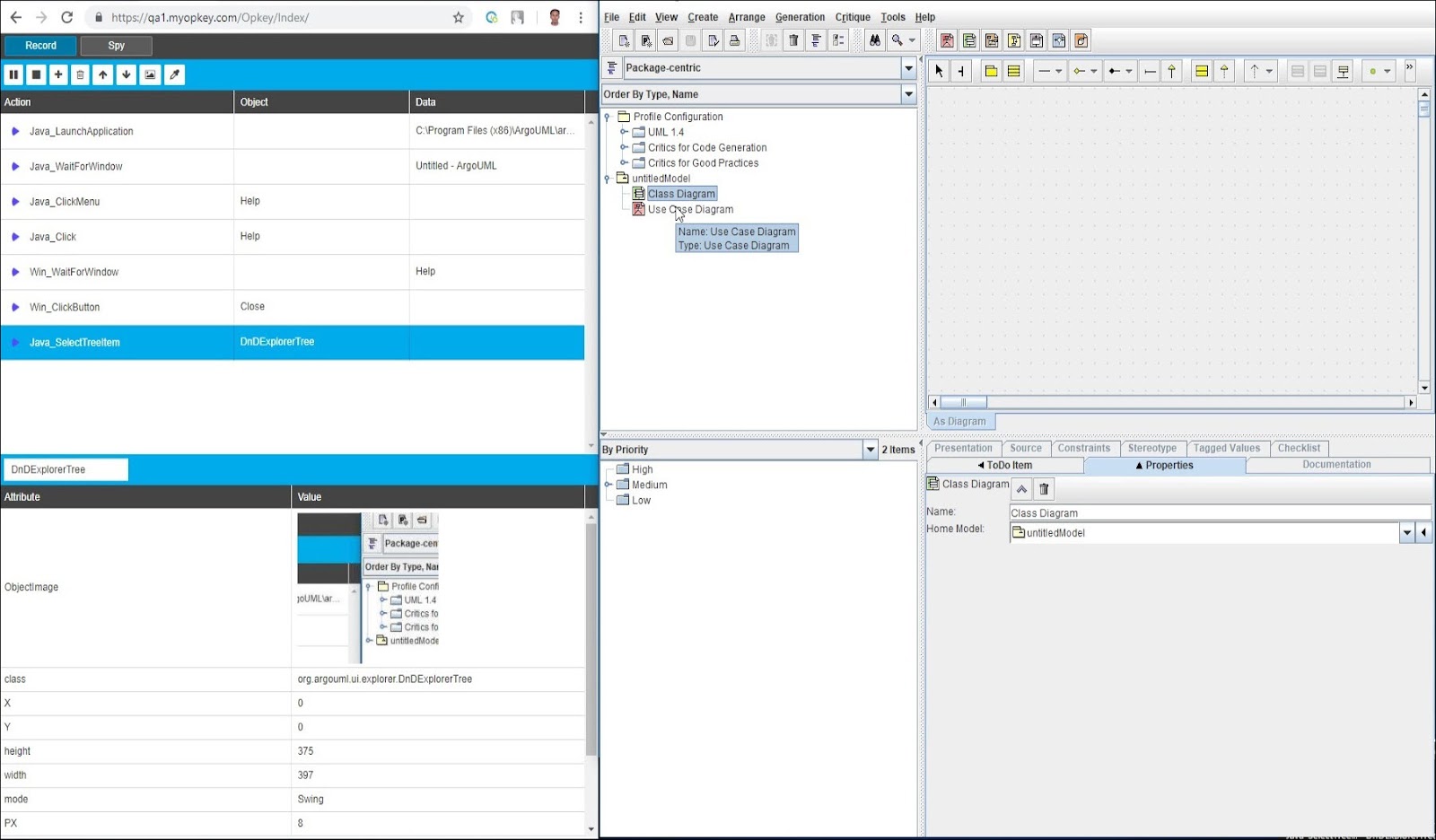Image resolution: width=1436 pixels, height=840 pixels.
Task: Select the Use Case Diagram tree item
Action: pyautogui.click(x=690, y=209)
